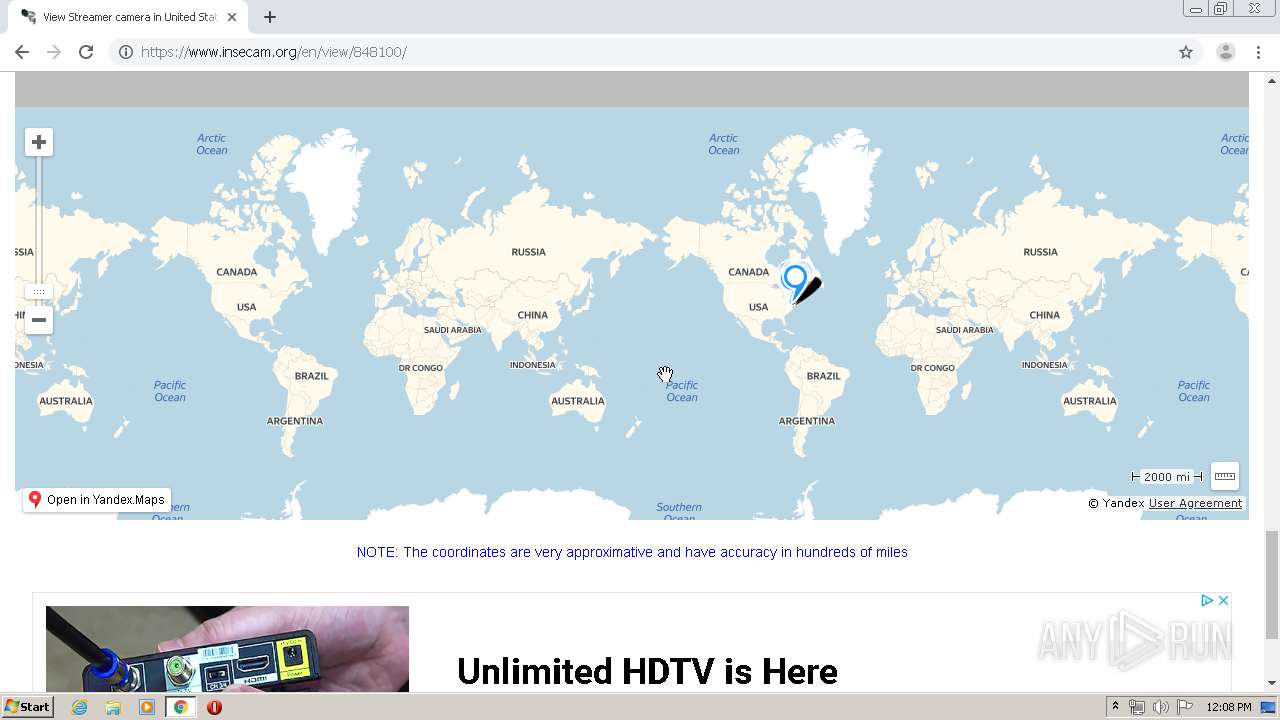Screen dimensions: 1280x720
Task: Go back to previous page
Action: tap(22, 52)
